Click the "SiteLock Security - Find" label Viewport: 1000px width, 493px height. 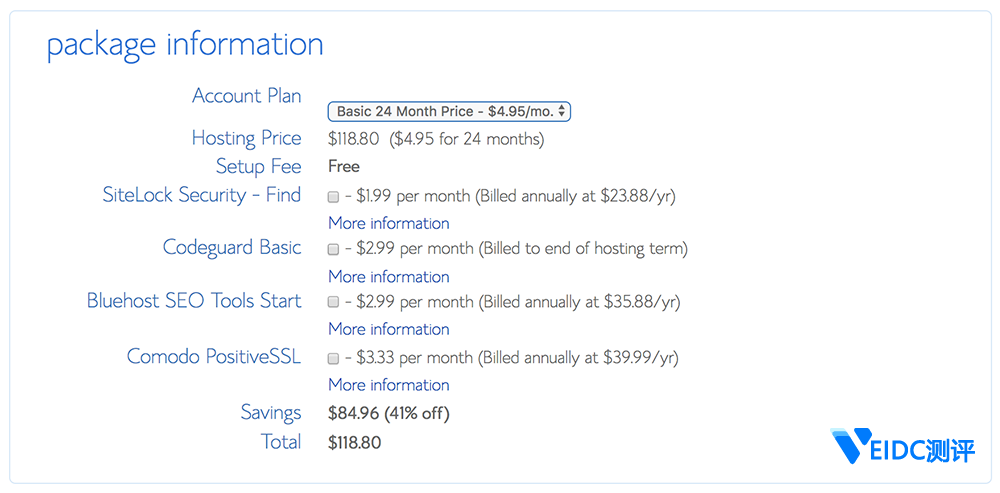(x=201, y=195)
